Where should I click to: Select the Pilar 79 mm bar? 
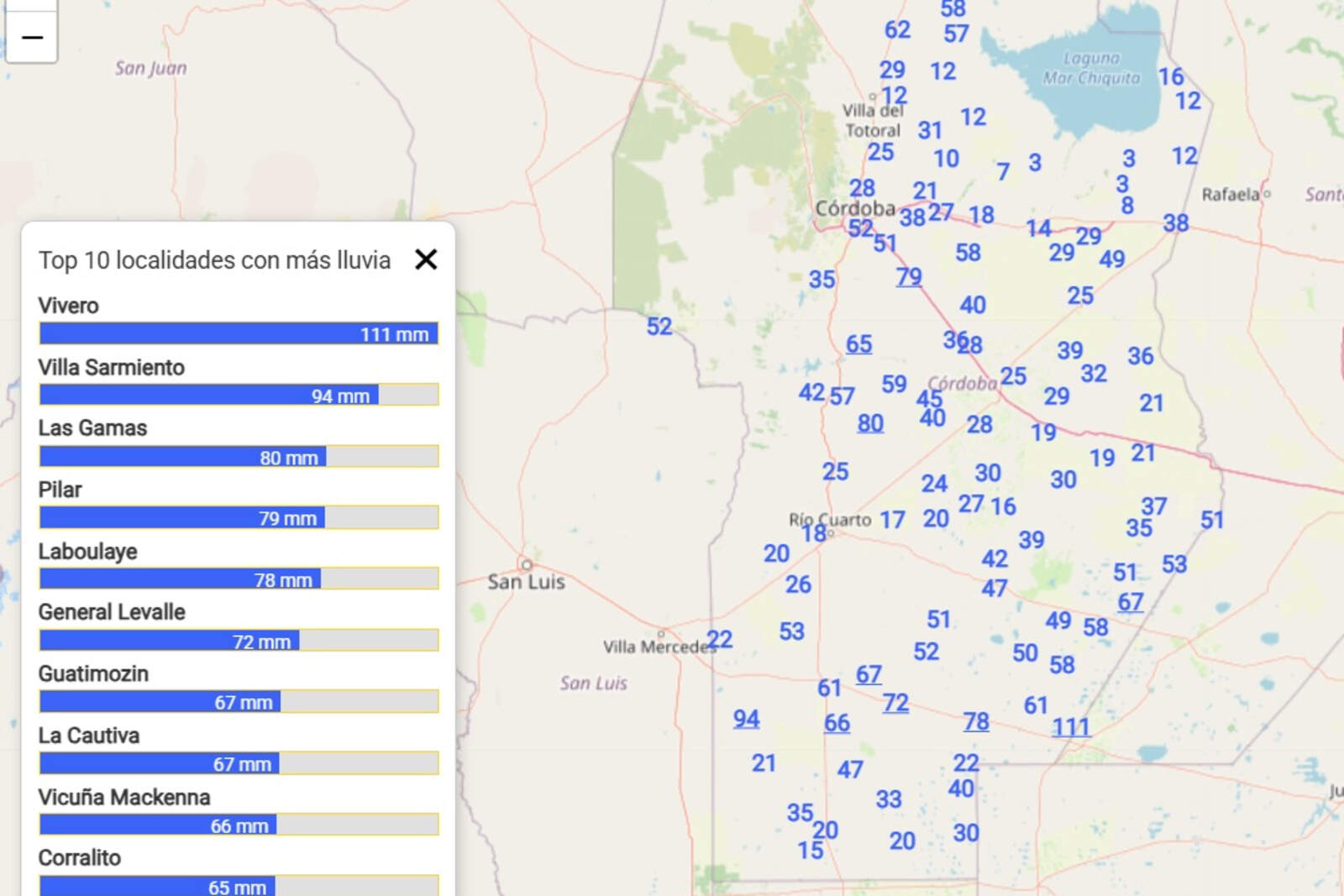point(239,518)
